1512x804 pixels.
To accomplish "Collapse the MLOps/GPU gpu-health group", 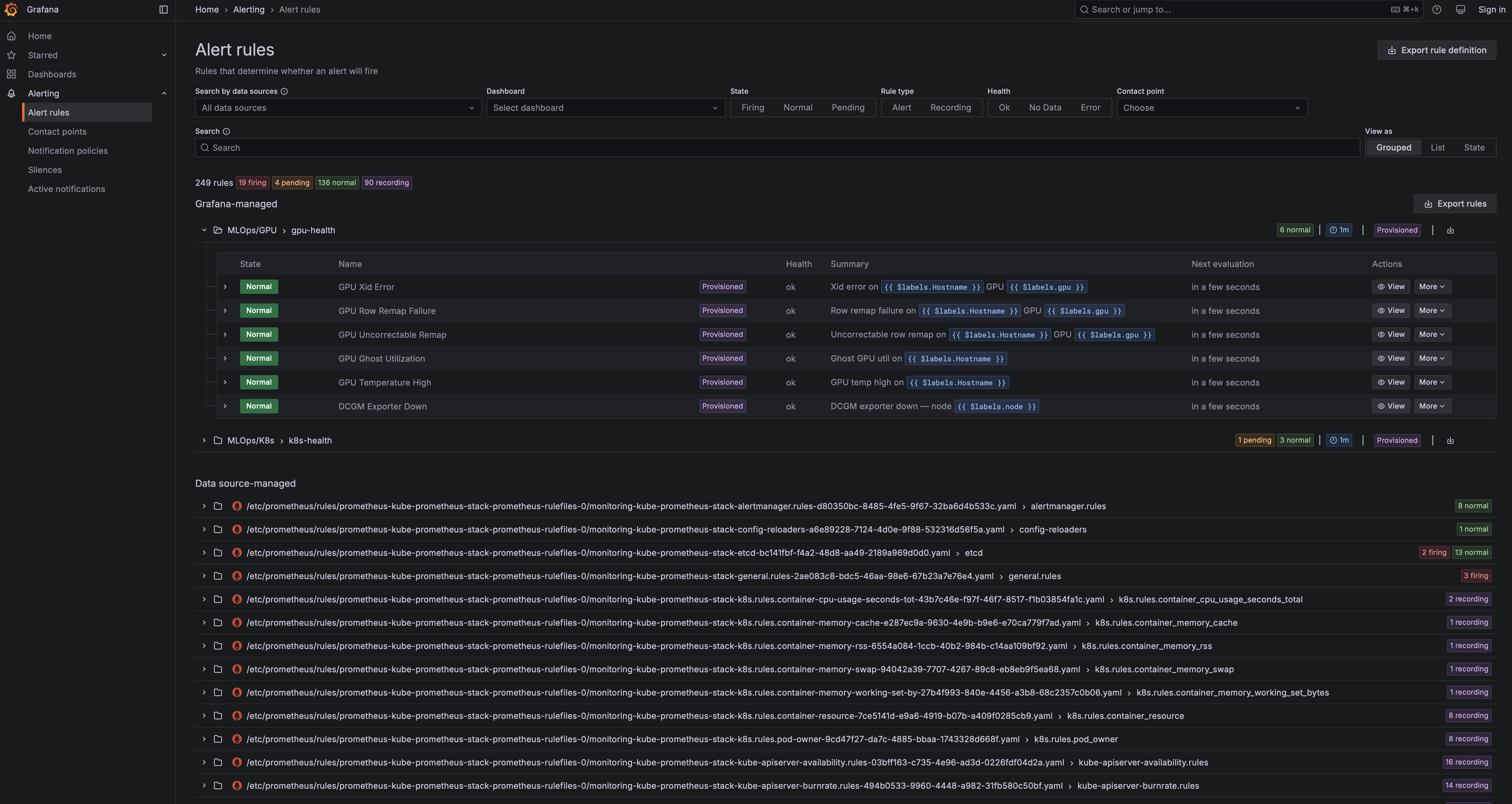I will (x=204, y=230).
